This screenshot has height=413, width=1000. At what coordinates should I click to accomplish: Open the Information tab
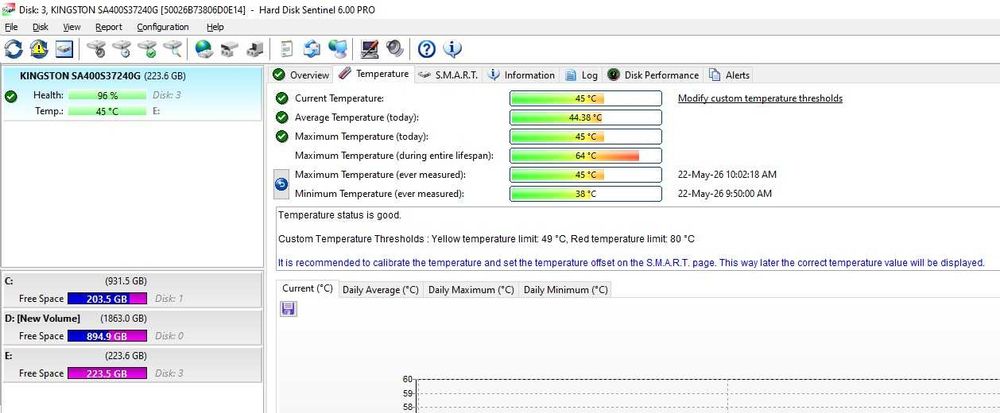(x=521, y=75)
